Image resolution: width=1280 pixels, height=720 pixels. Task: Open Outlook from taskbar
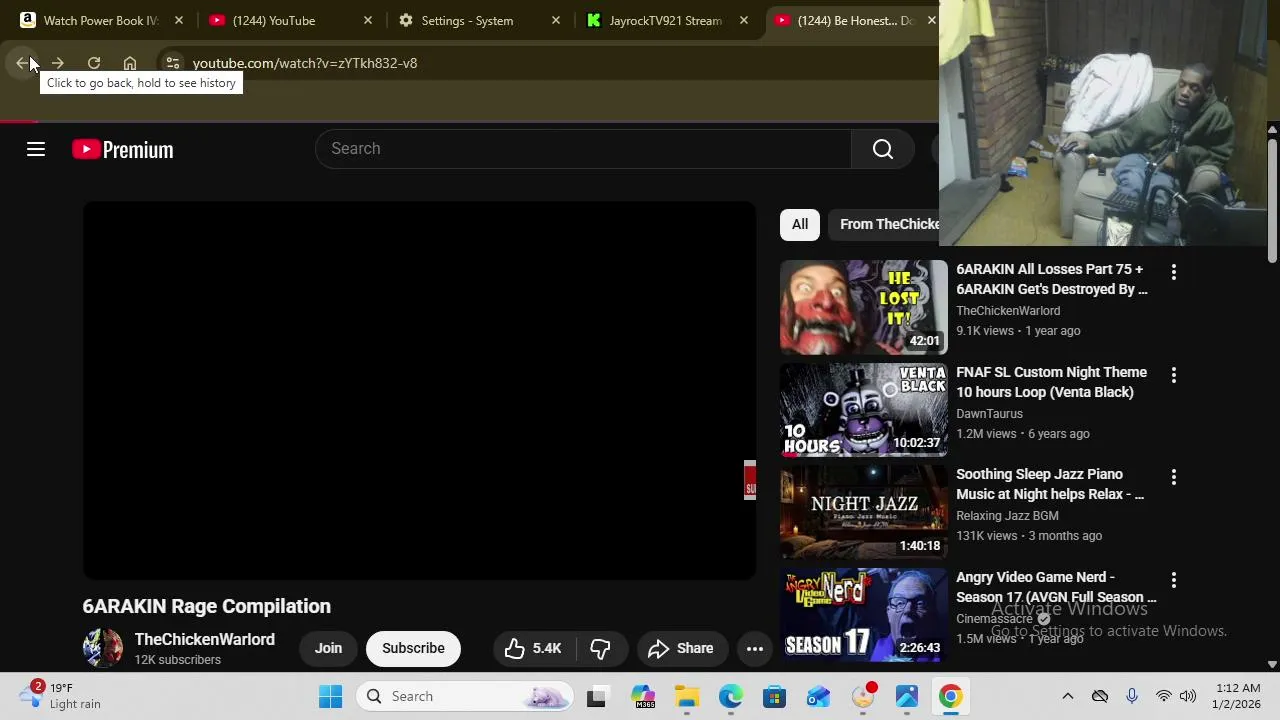[818, 696]
